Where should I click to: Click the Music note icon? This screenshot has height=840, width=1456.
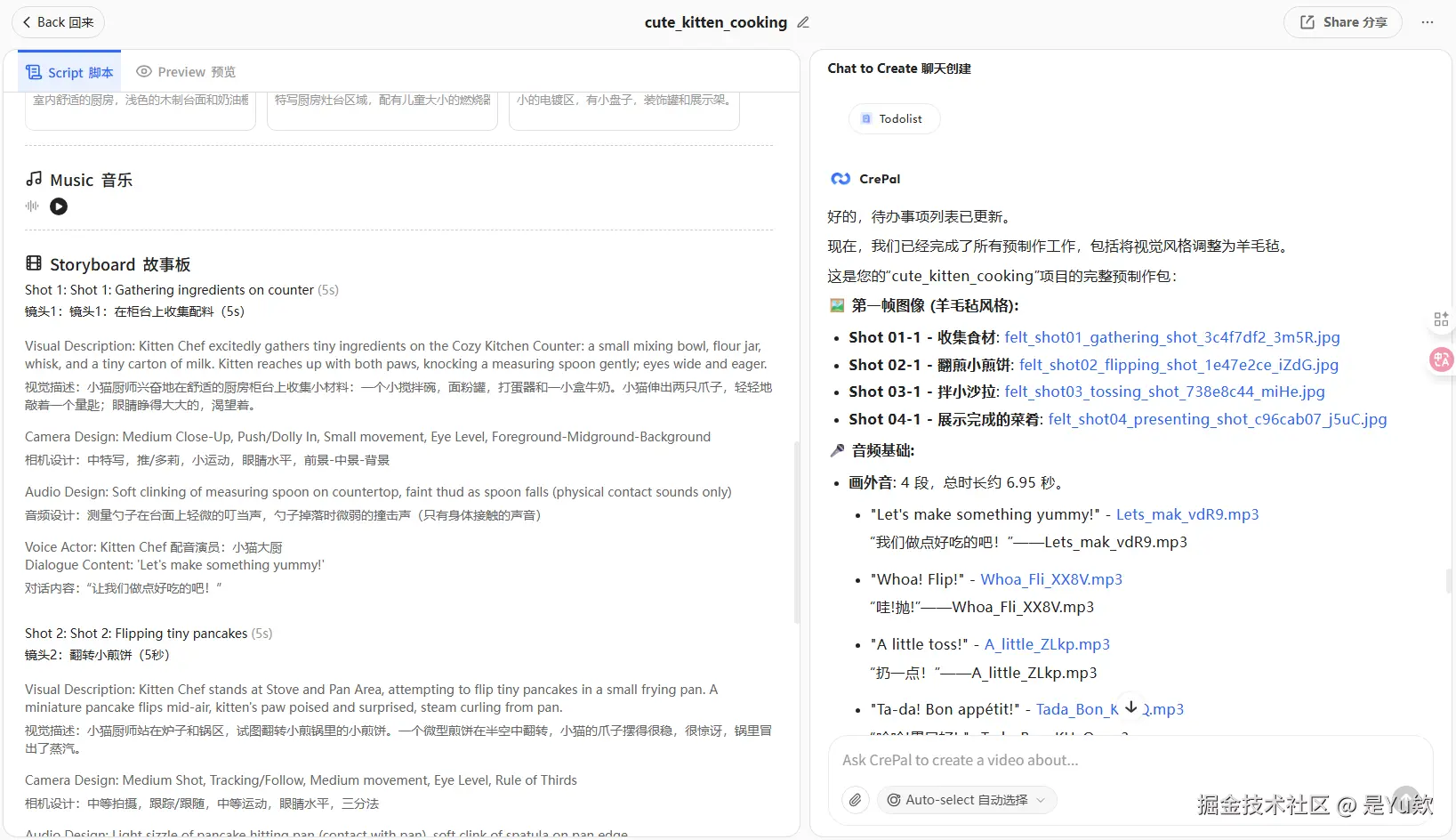34,179
